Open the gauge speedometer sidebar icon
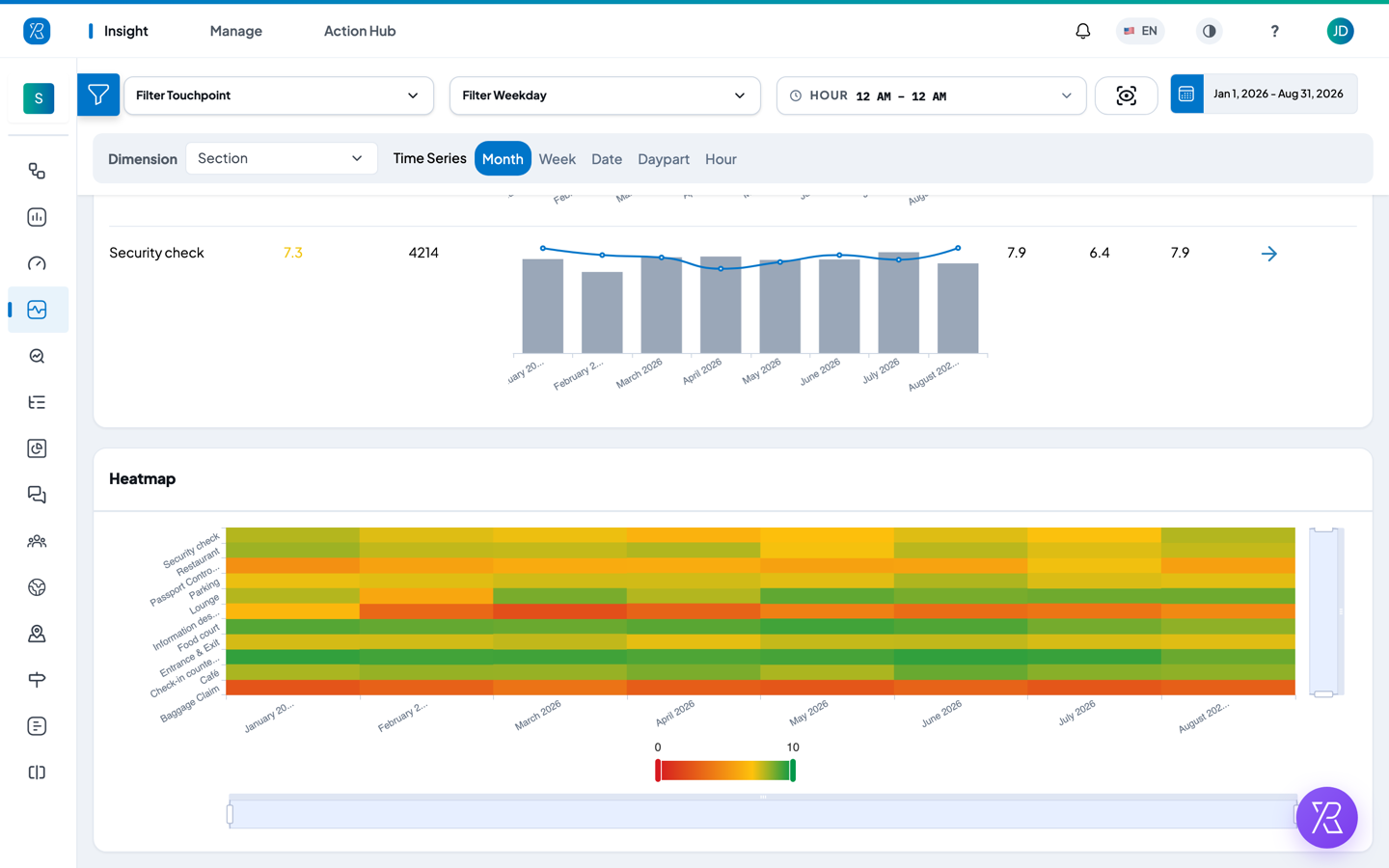Image resolution: width=1389 pixels, height=868 pixels. click(x=37, y=263)
